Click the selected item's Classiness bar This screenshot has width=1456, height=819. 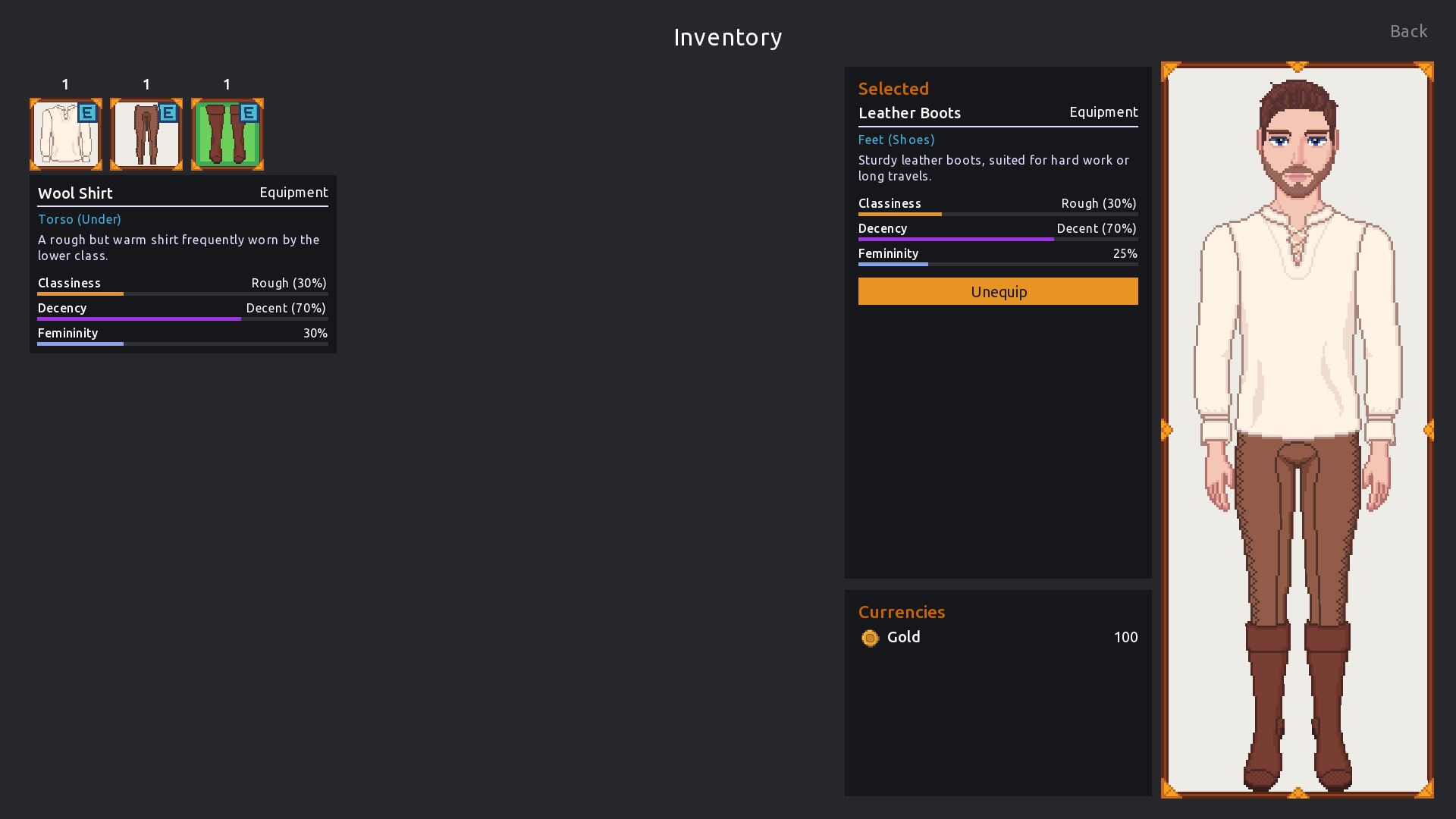[997, 214]
